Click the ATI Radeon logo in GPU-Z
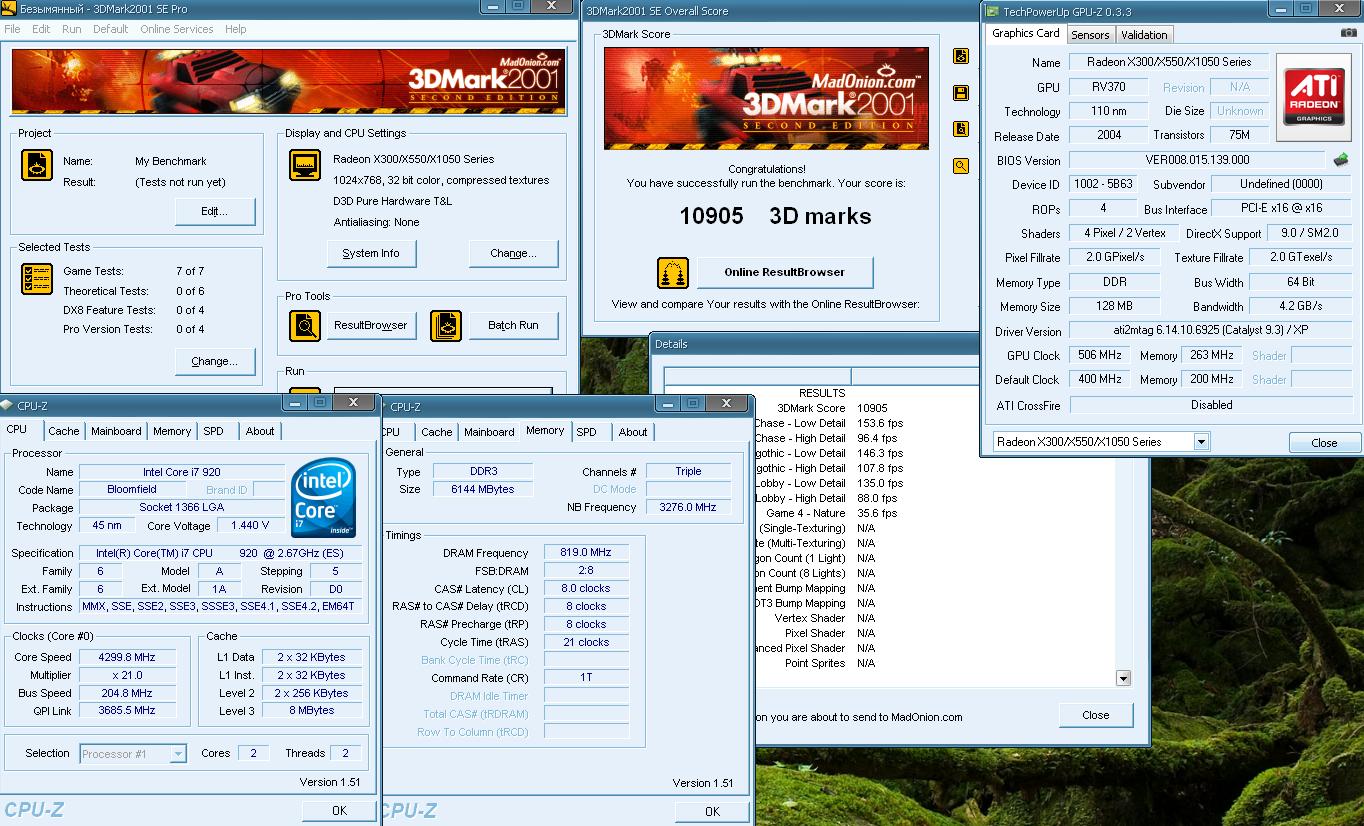Screen dimensions: 1364x826 [1314, 96]
